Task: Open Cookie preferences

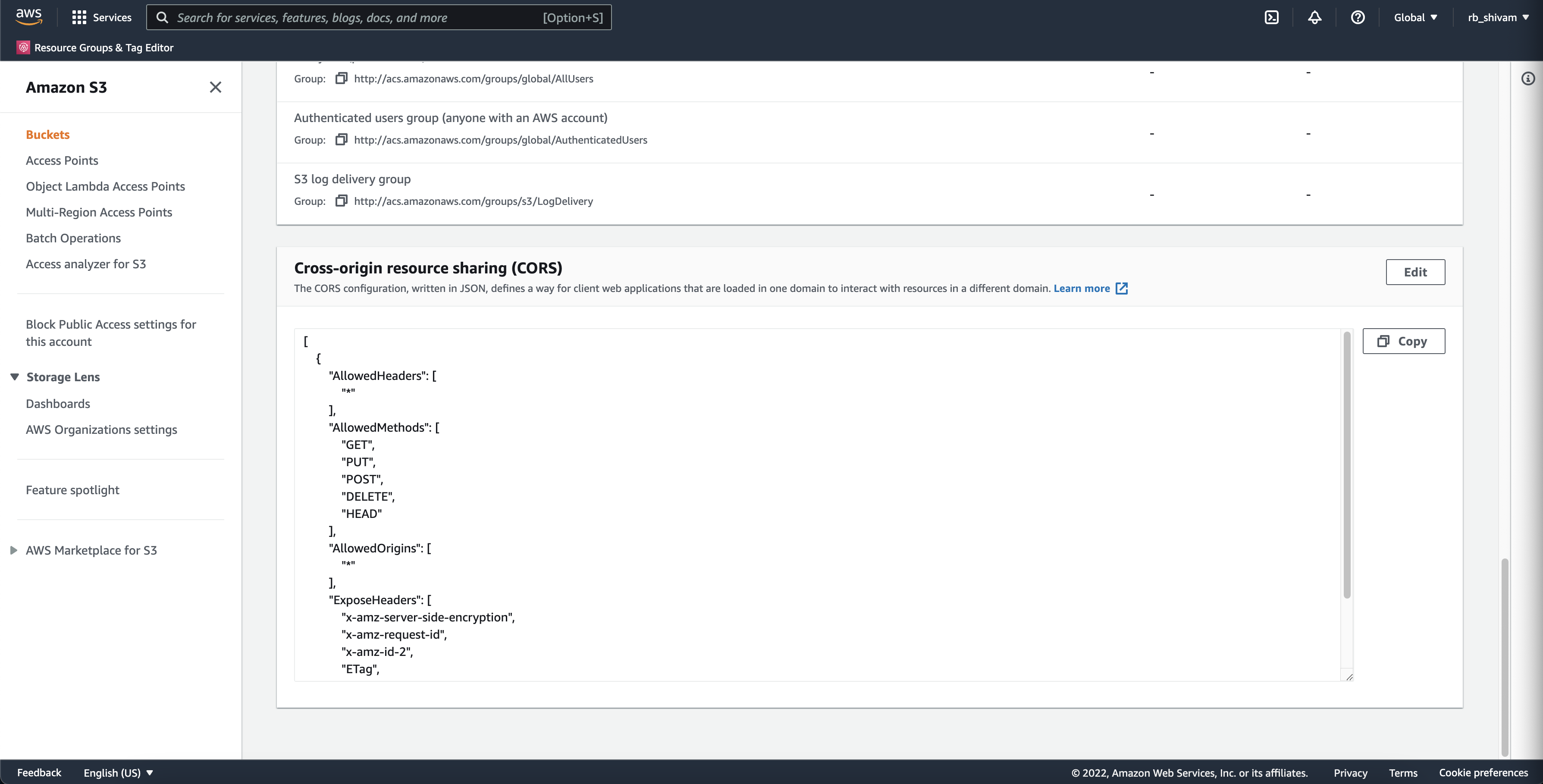Action: 1483,773
